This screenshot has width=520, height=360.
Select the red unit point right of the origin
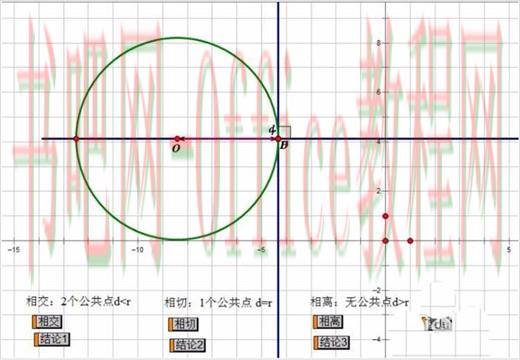click(x=410, y=241)
